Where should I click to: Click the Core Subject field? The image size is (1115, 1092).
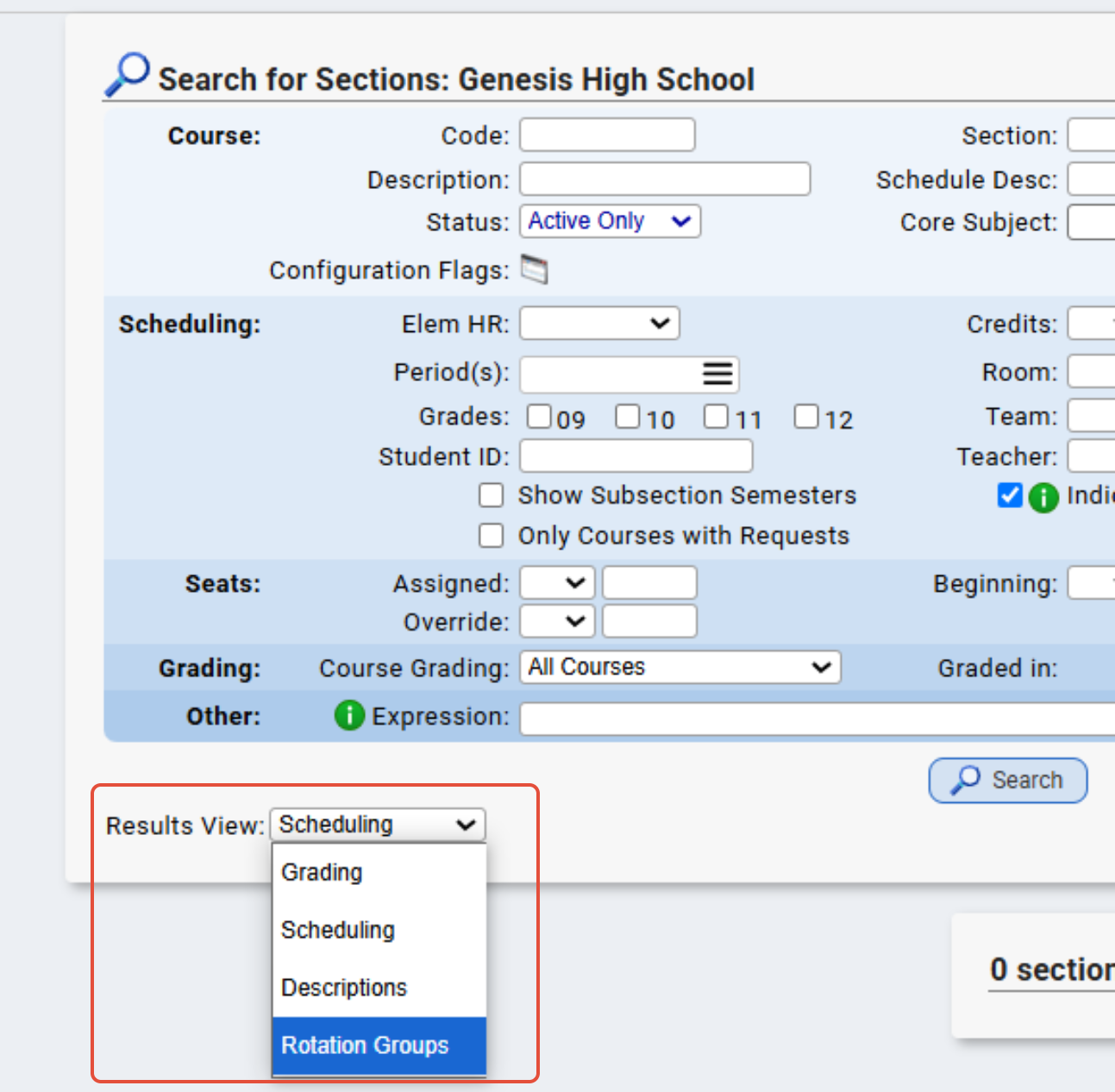click(1092, 222)
